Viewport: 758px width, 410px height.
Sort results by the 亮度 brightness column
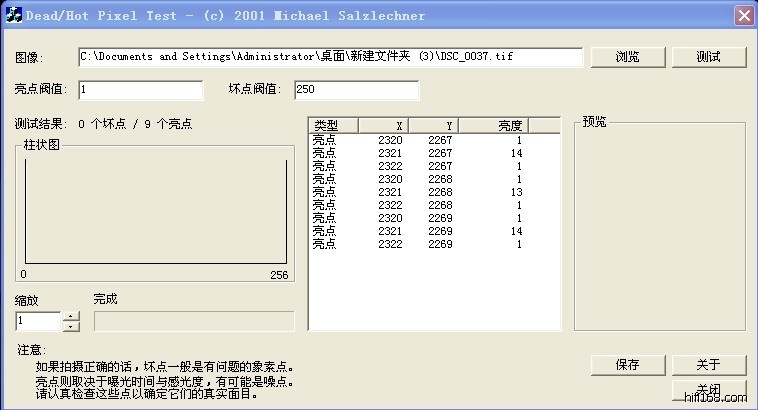tap(493, 125)
